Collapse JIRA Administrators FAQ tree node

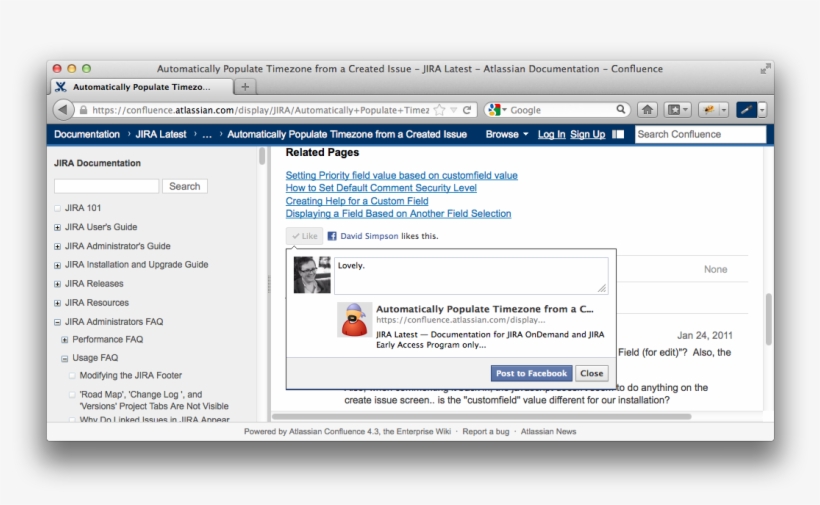click(x=58, y=322)
